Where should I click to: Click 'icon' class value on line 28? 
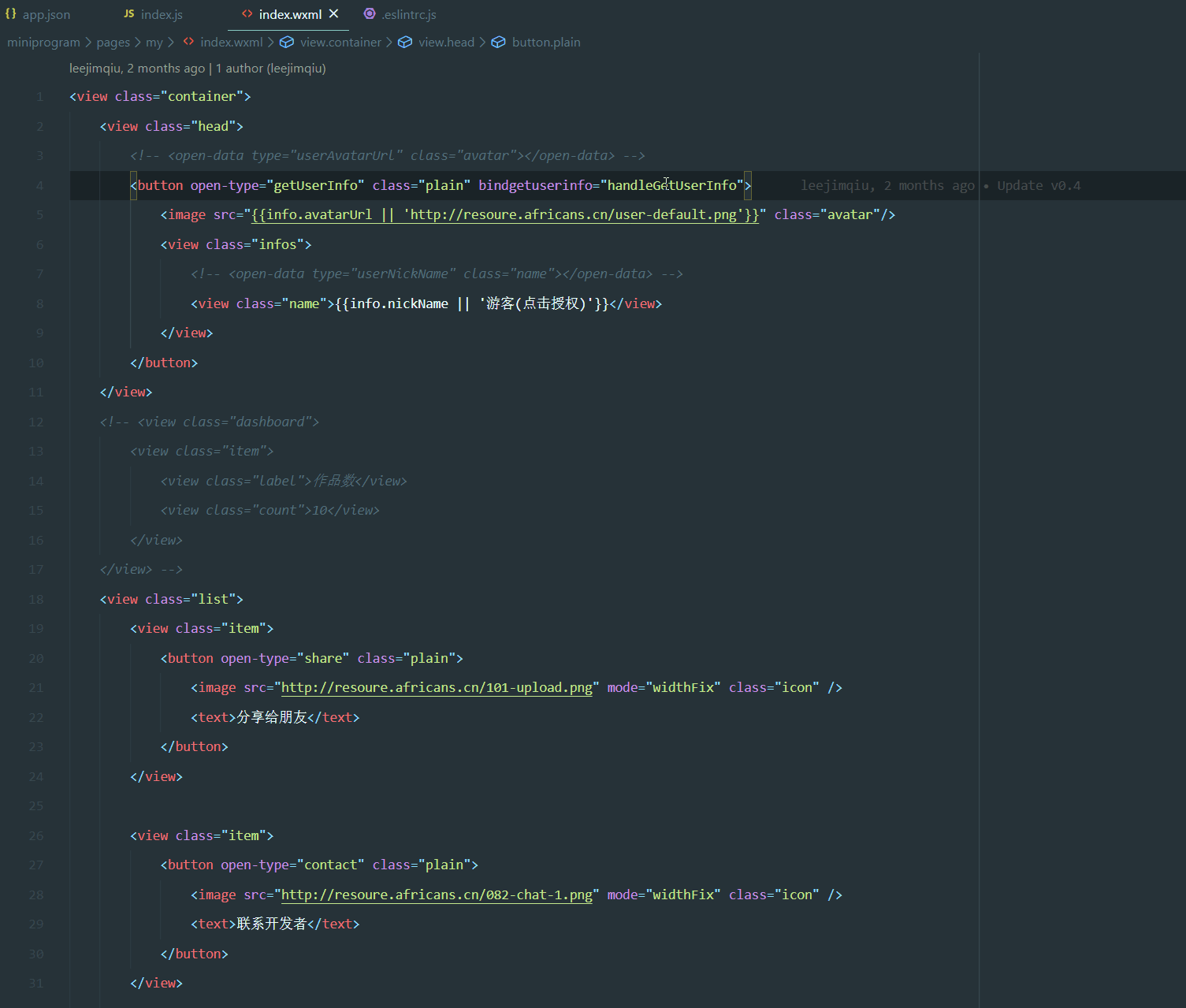797,895
